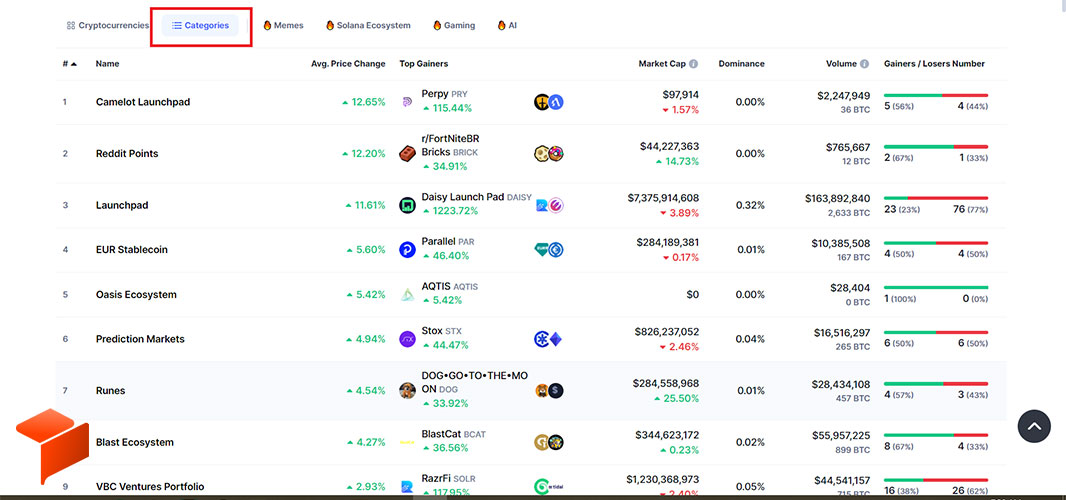Click the scroll-to-top arrow button
Viewport: 1066px width, 500px height.
tap(1034, 427)
